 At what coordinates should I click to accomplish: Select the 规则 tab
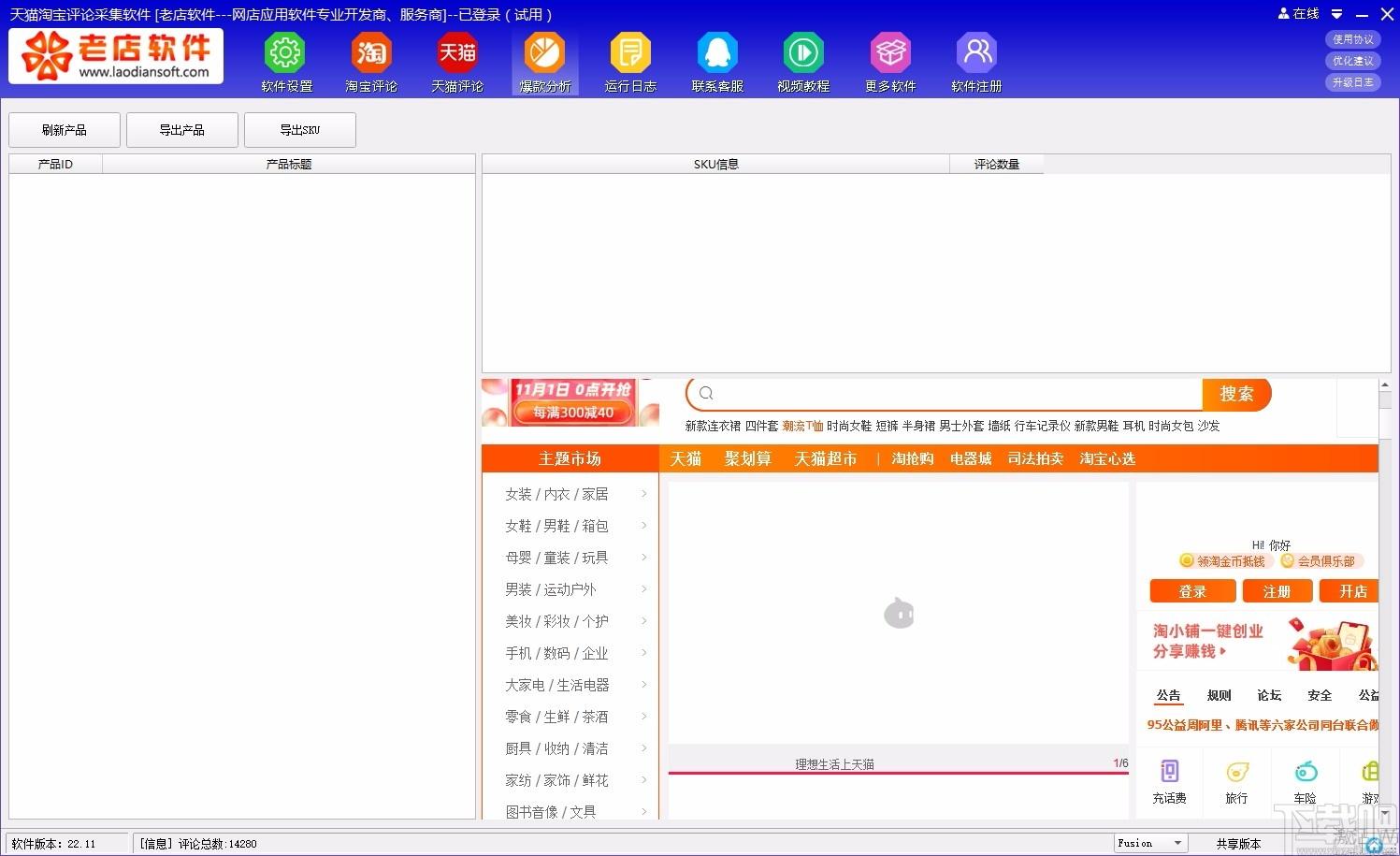(x=1219, y=695)
